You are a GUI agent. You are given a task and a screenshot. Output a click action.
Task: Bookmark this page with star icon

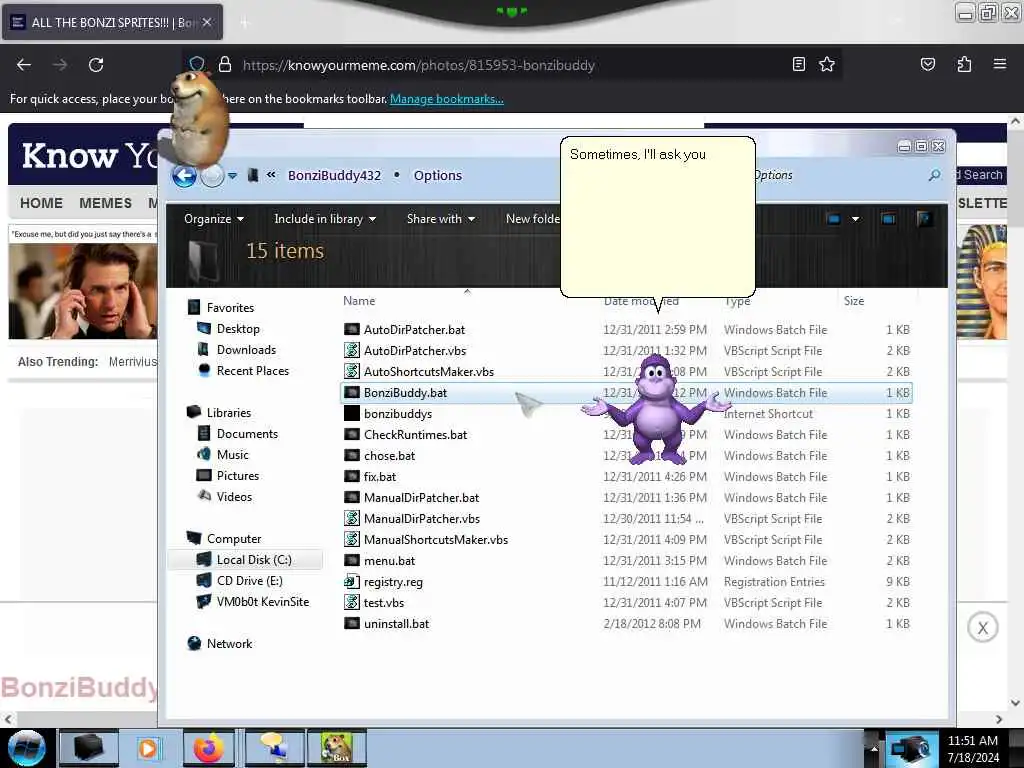click(827, 64)
